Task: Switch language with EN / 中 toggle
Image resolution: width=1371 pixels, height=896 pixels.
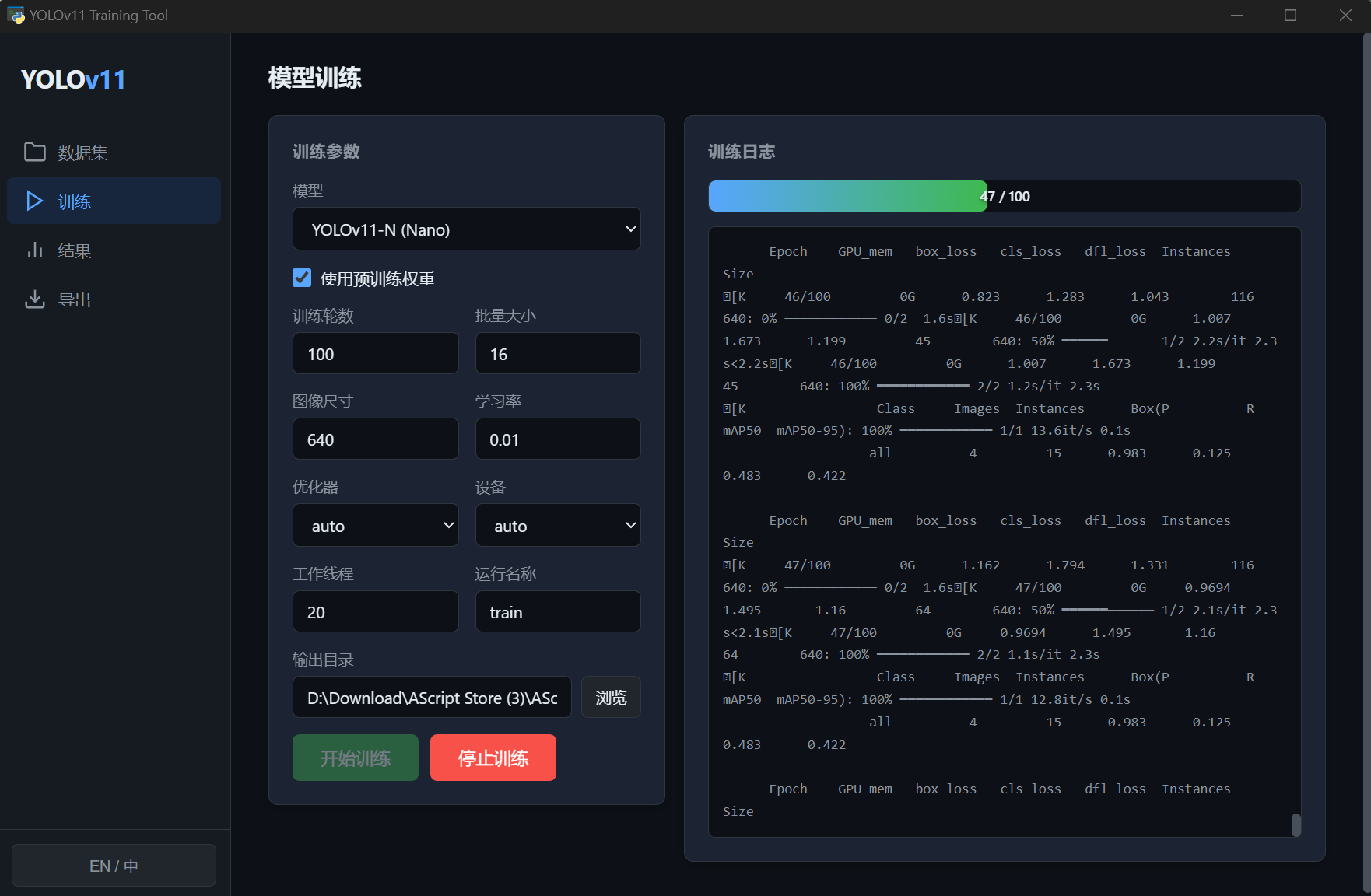Action: click(x=114, y=866)
